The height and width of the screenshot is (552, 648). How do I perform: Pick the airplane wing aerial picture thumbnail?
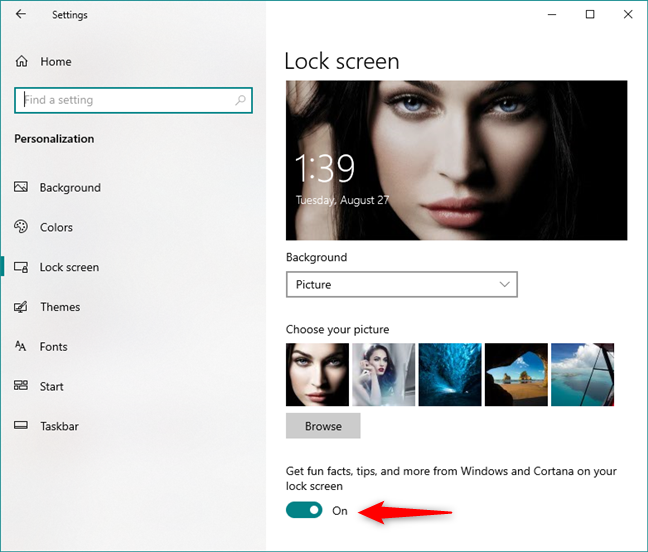tap(582, 375)
